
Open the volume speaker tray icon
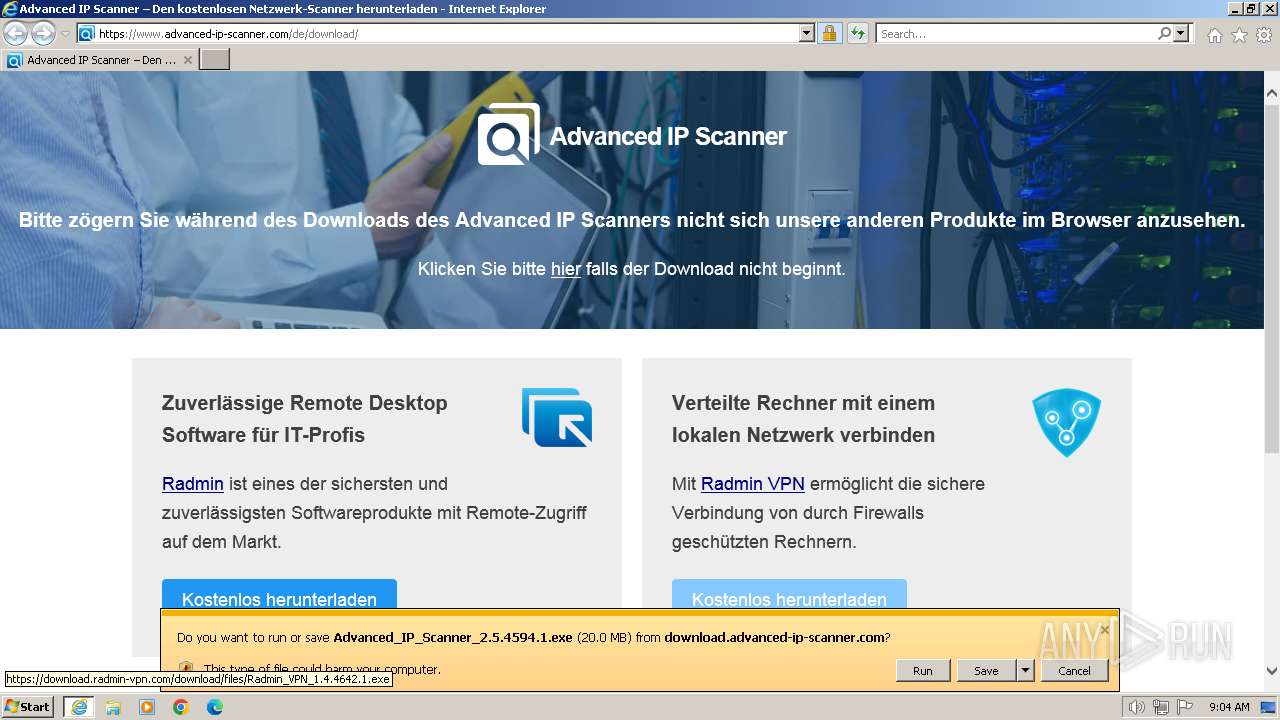[x=1137, y=707]
